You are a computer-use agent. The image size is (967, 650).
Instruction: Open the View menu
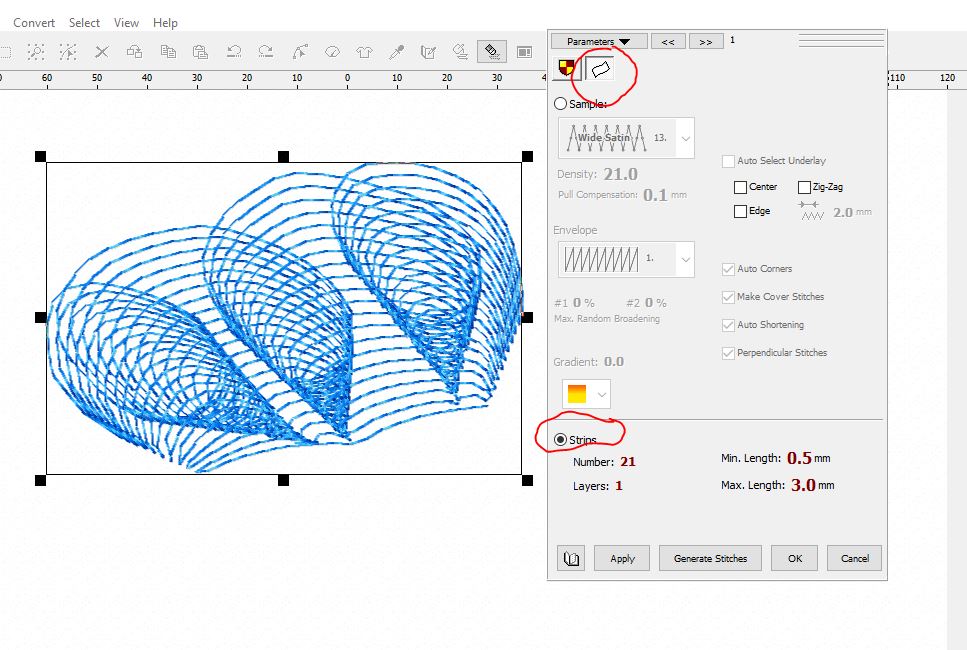126,23
